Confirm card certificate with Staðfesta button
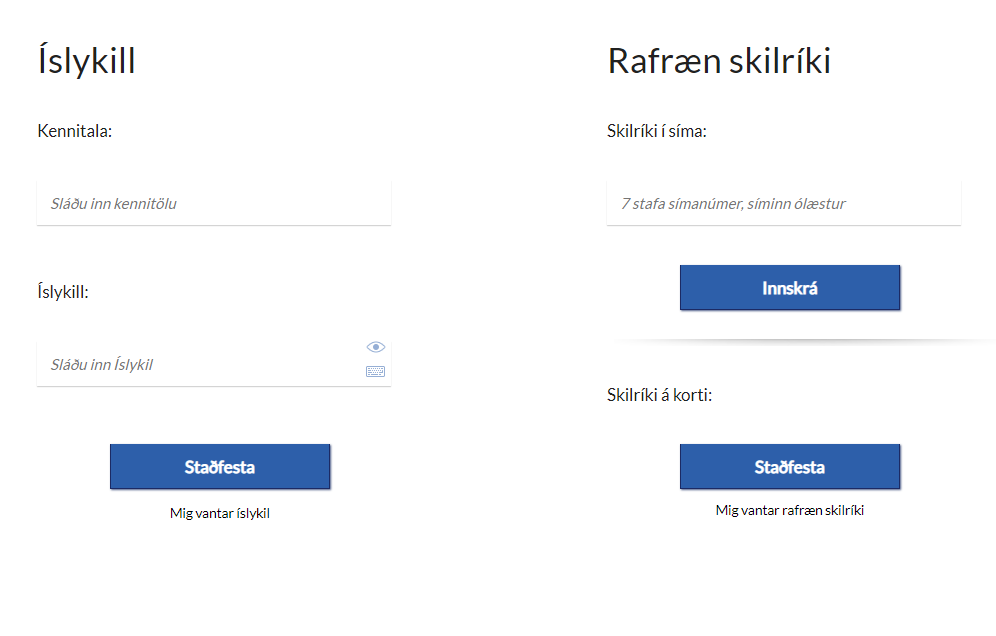 pyautogui.click(x=790, y=467)
